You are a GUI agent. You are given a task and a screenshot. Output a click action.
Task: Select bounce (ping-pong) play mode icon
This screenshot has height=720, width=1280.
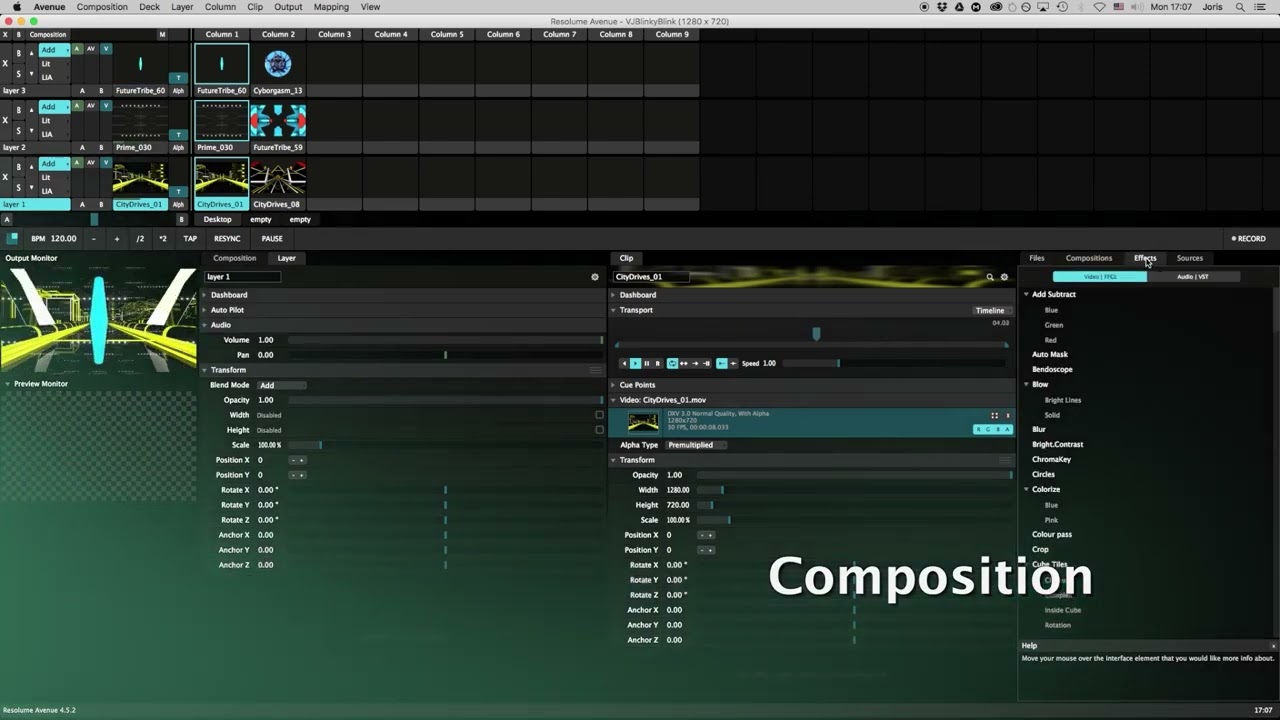pyautogui.click(x=684, y=363)
